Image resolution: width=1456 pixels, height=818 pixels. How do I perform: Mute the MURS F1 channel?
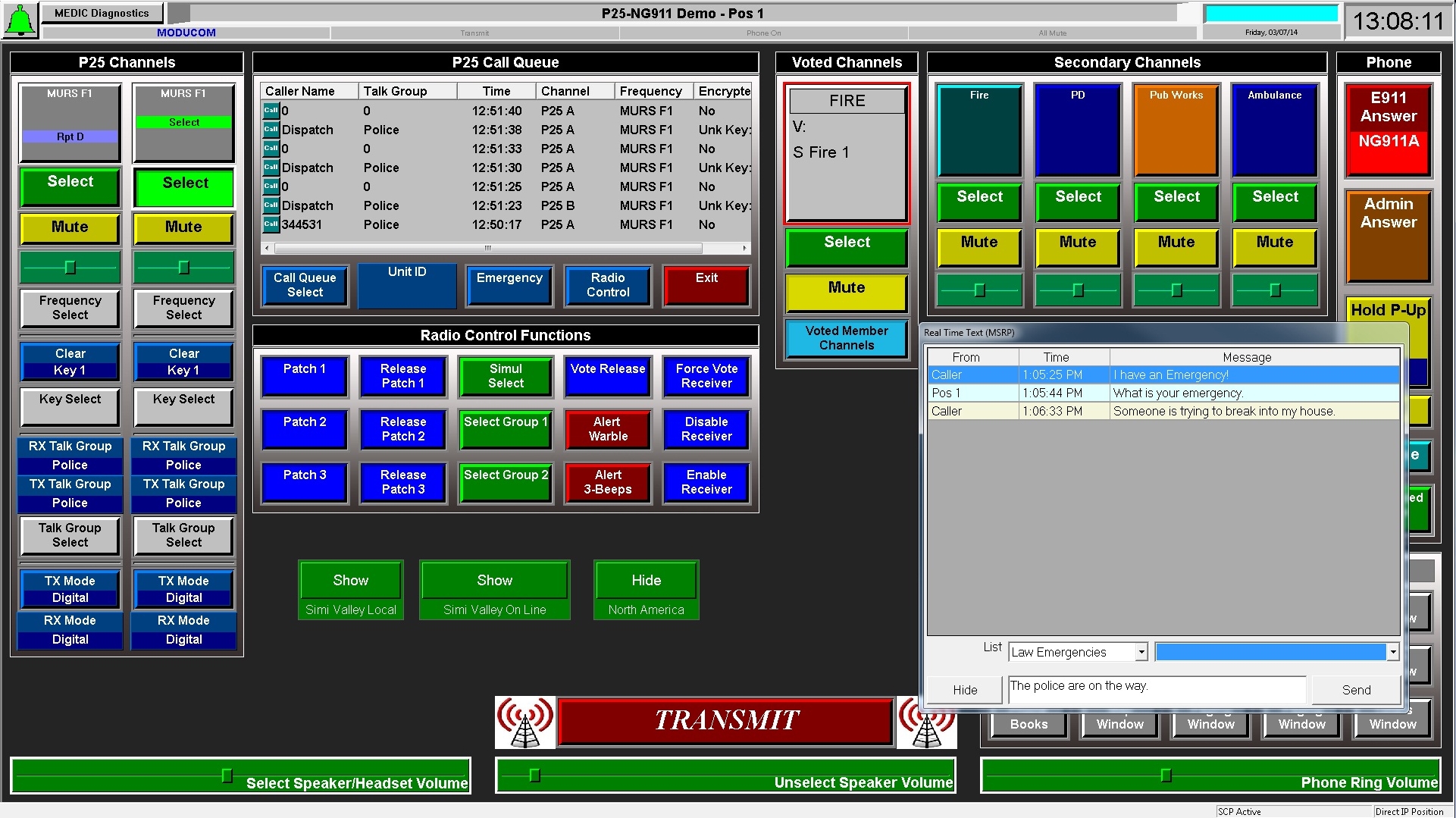[70, 227]
